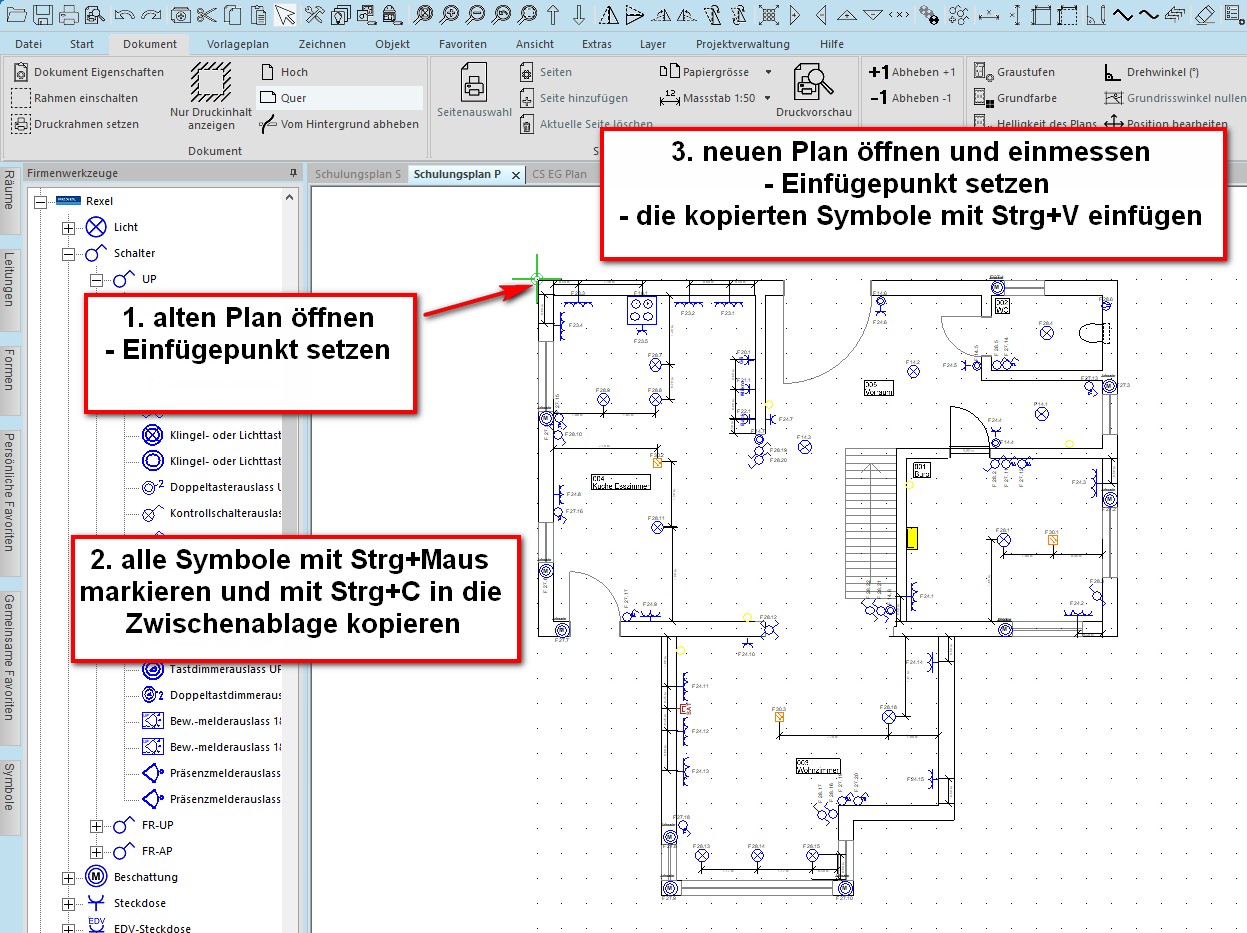This screenshot has width=1247, height=933.
Task: Click the undo arrow icon
Action: (124, 14)
